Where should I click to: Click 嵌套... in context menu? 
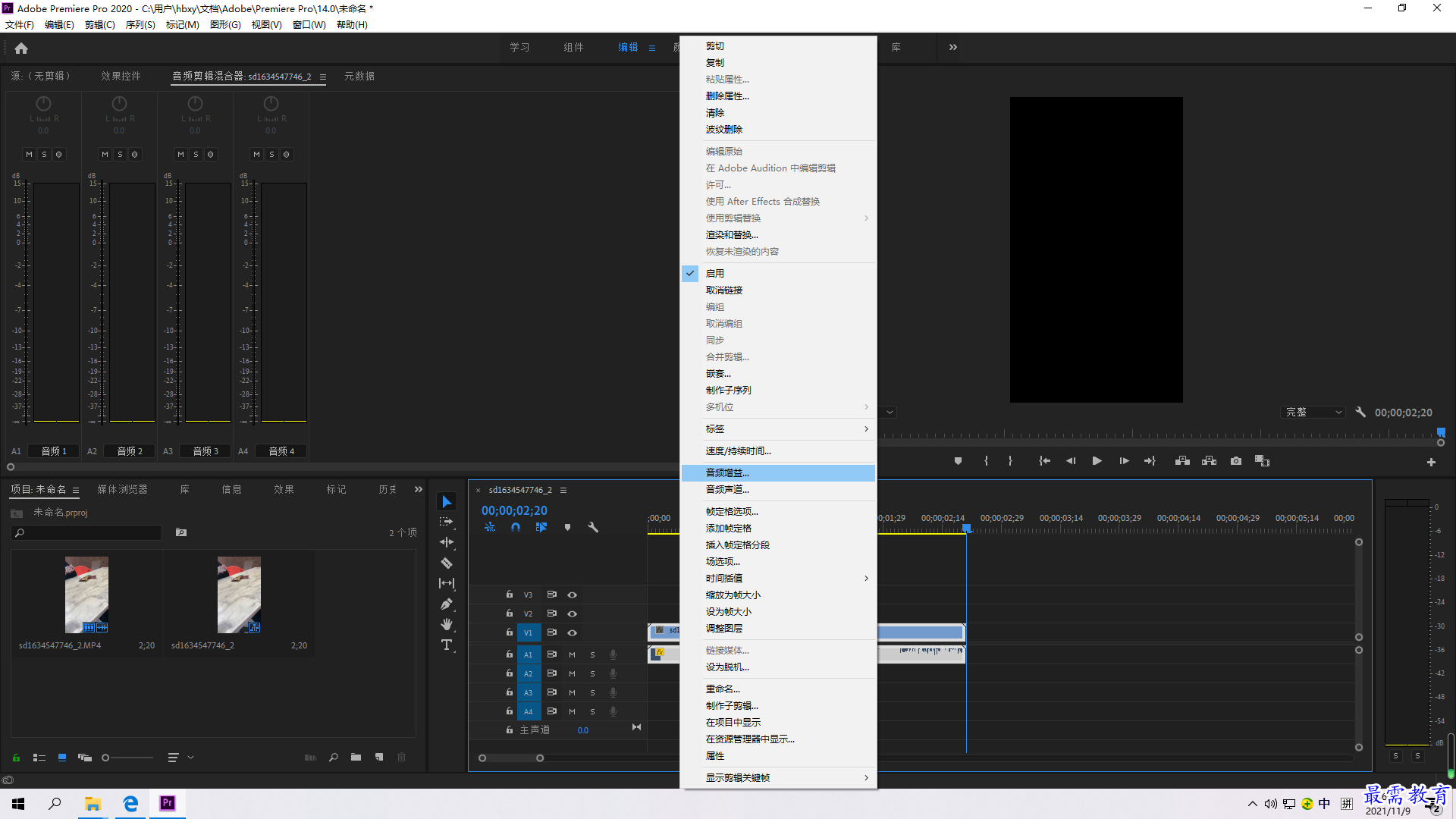click(779, 374)
